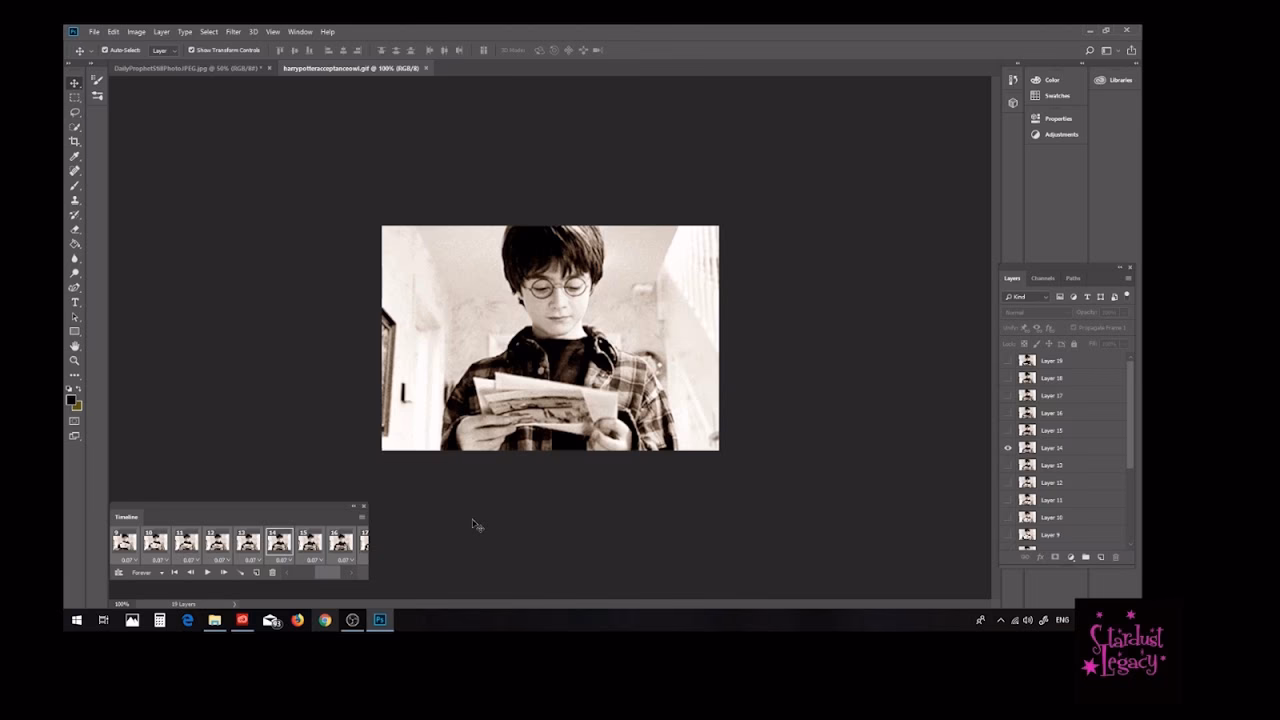Open the Zoom tool

(75, 360)
